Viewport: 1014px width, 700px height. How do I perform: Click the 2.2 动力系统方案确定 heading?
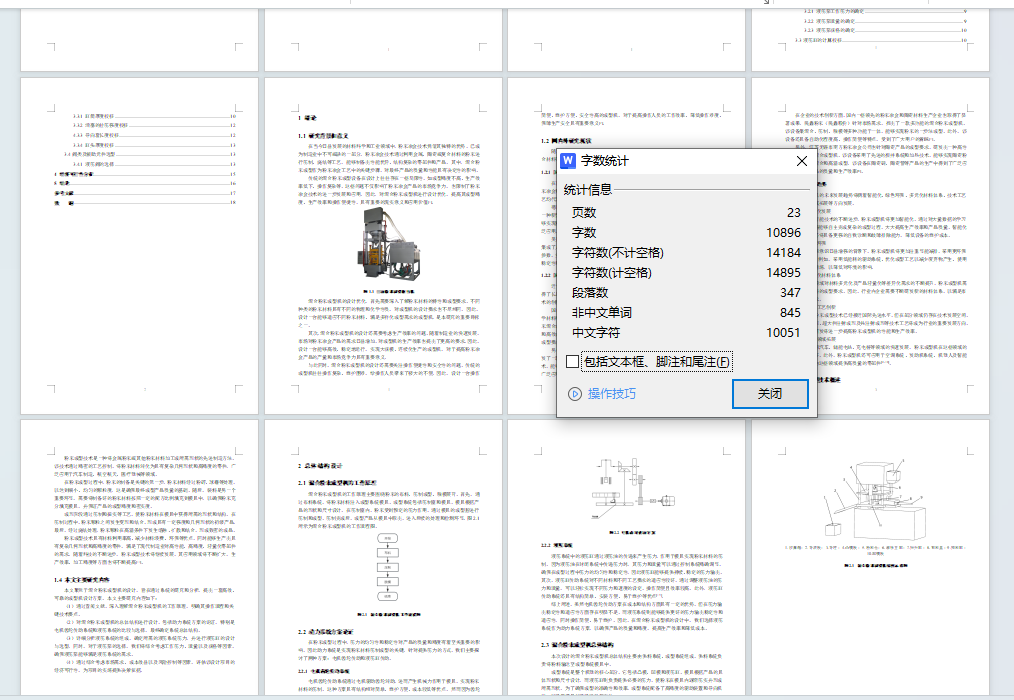click(326, 631)
